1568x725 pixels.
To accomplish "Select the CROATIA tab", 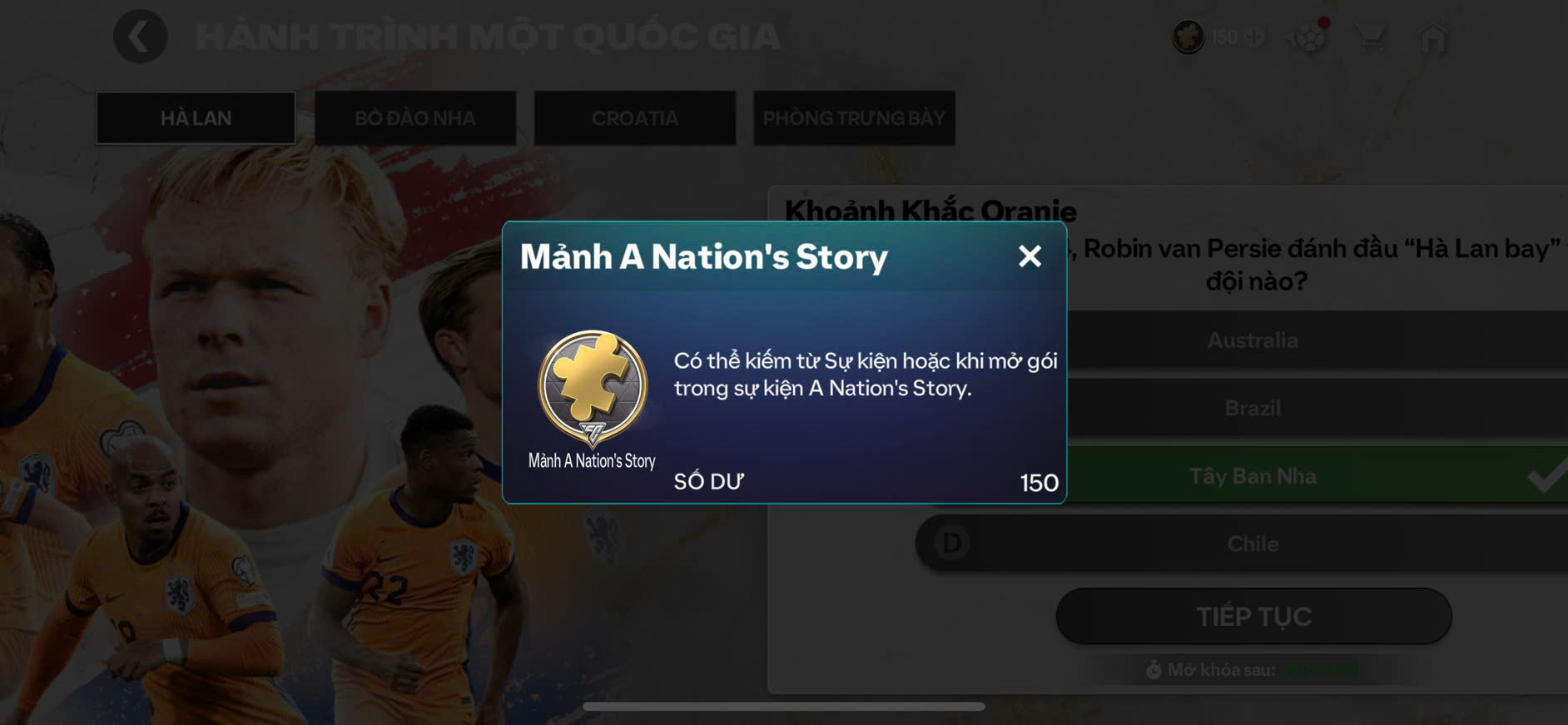I will coord(635,118).
